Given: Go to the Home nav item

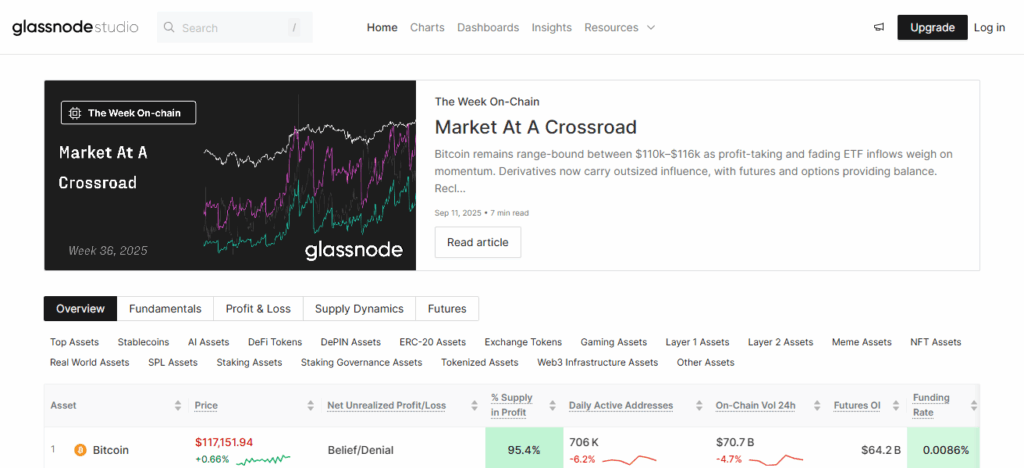Looking at the screenshot, I should click(x=382, y=27).
